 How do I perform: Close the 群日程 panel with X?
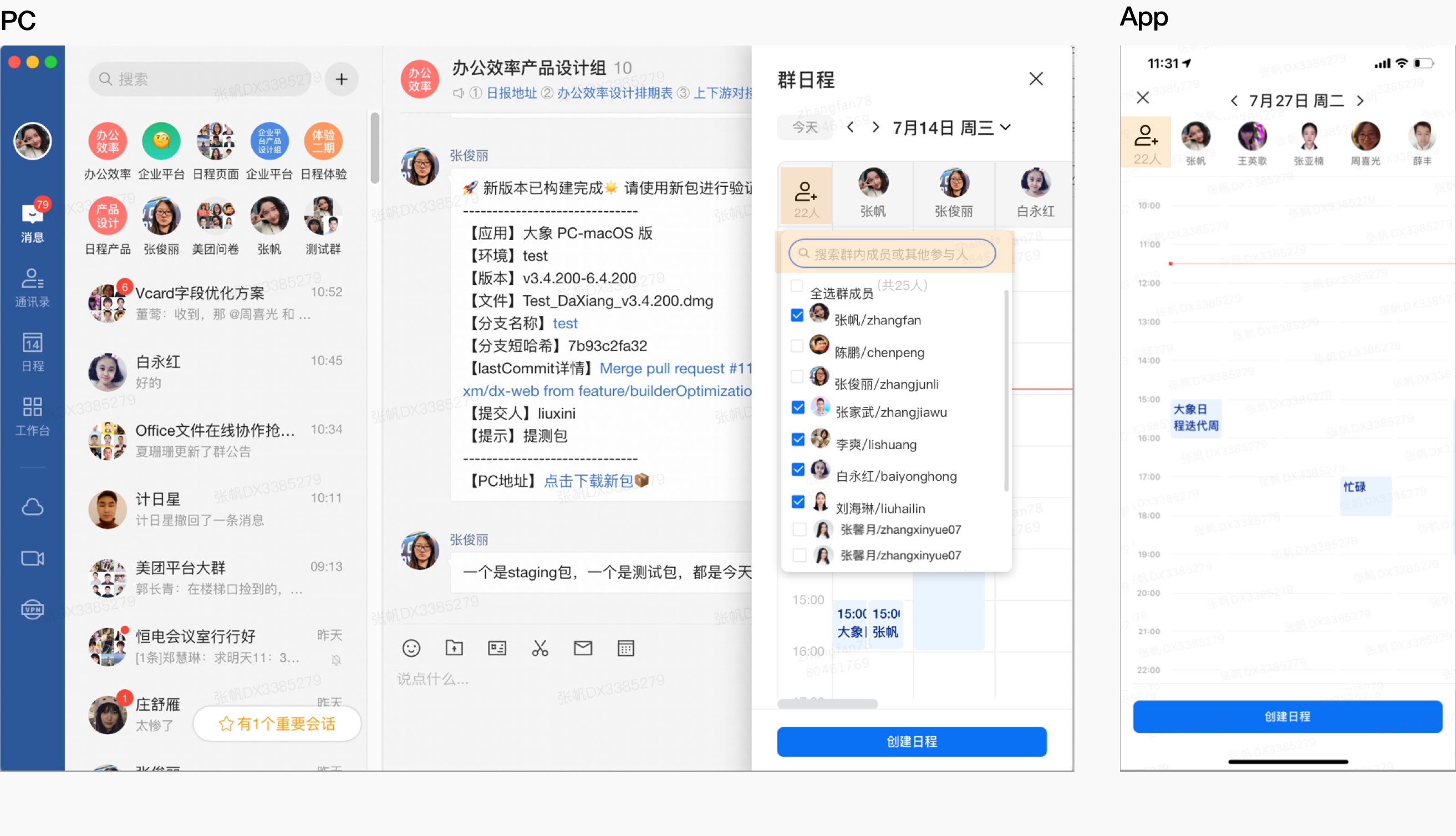(x=1036, y=79)
